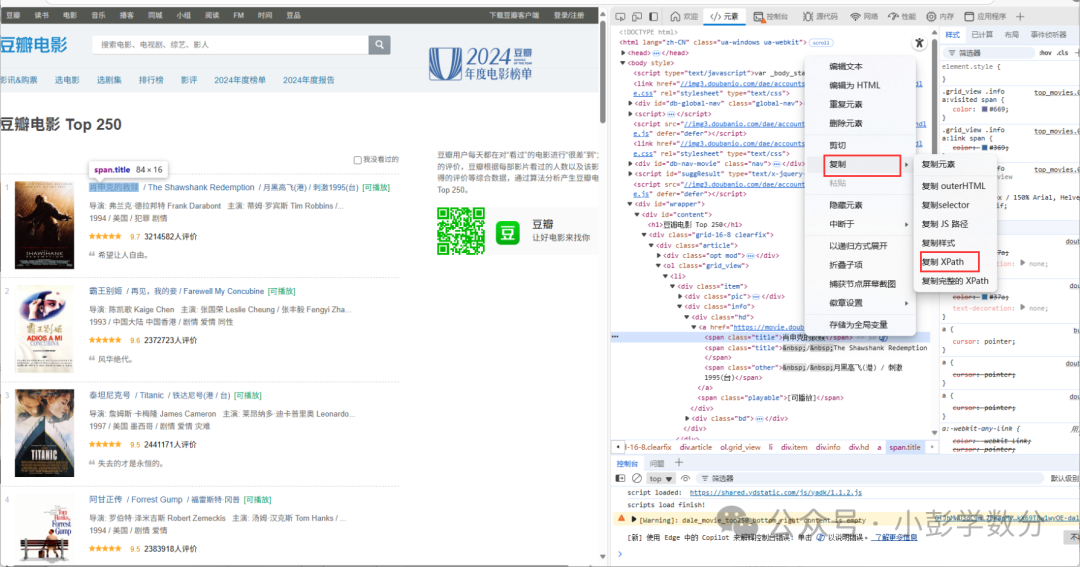Viewport: 1080px width, 567px height.
Task: Collapse the ol grid_view node
Action: [658, 265]
